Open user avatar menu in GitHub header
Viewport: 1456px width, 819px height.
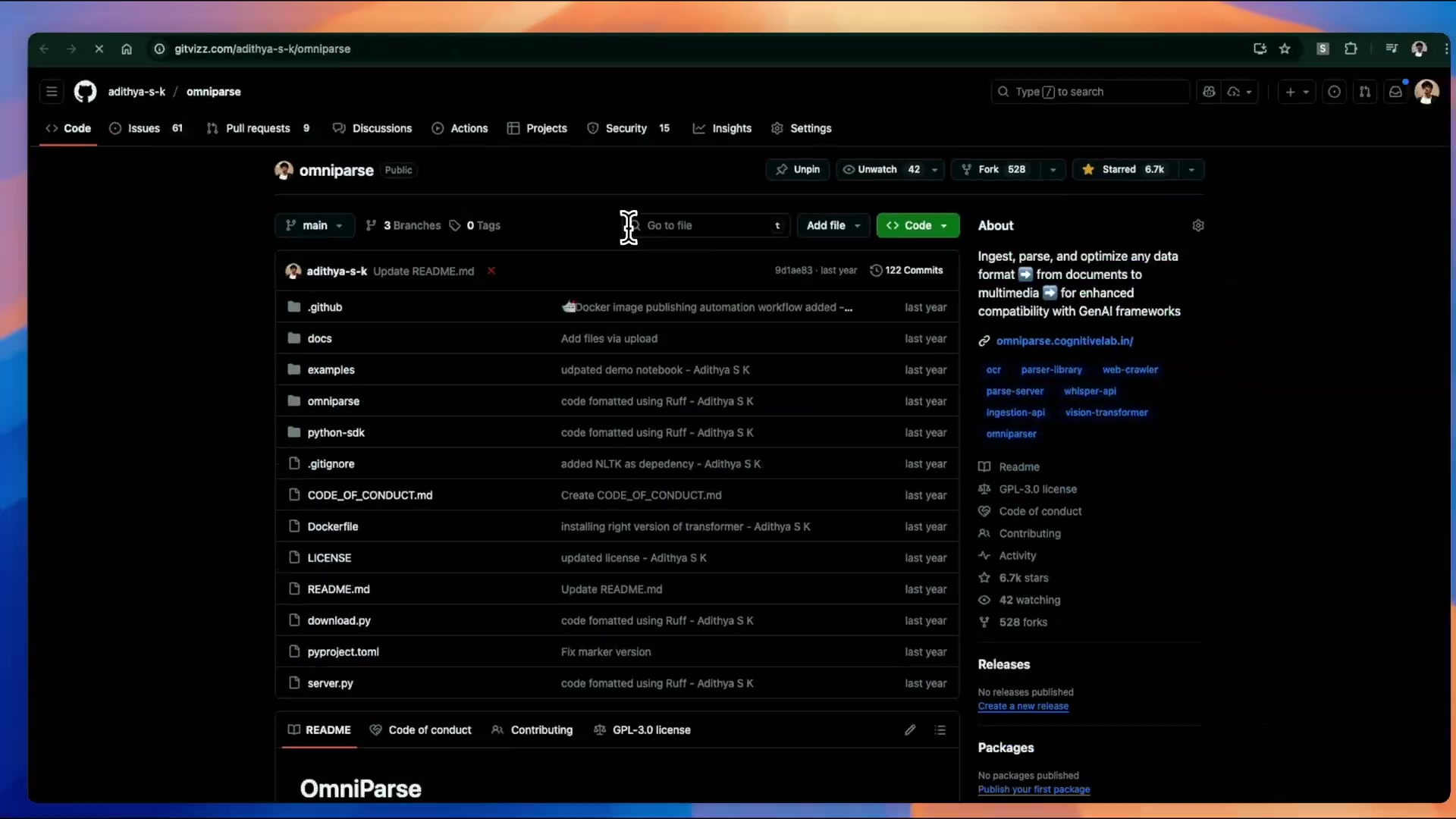pos(1426,92)
